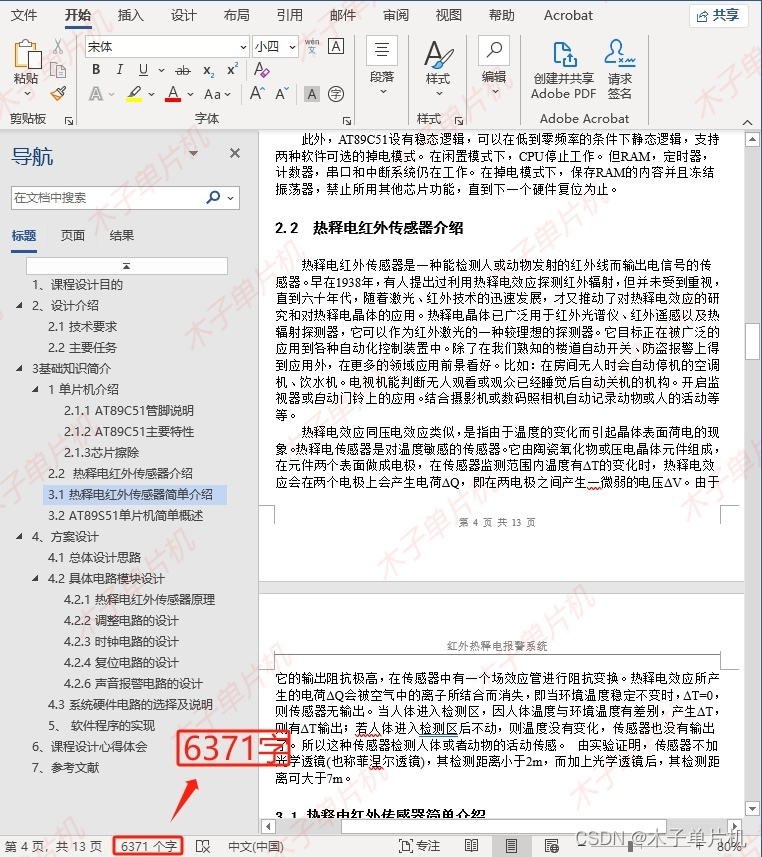Click the Clear Formatting icon
This screenshot has height=857, width=762.
coord(261,69)
